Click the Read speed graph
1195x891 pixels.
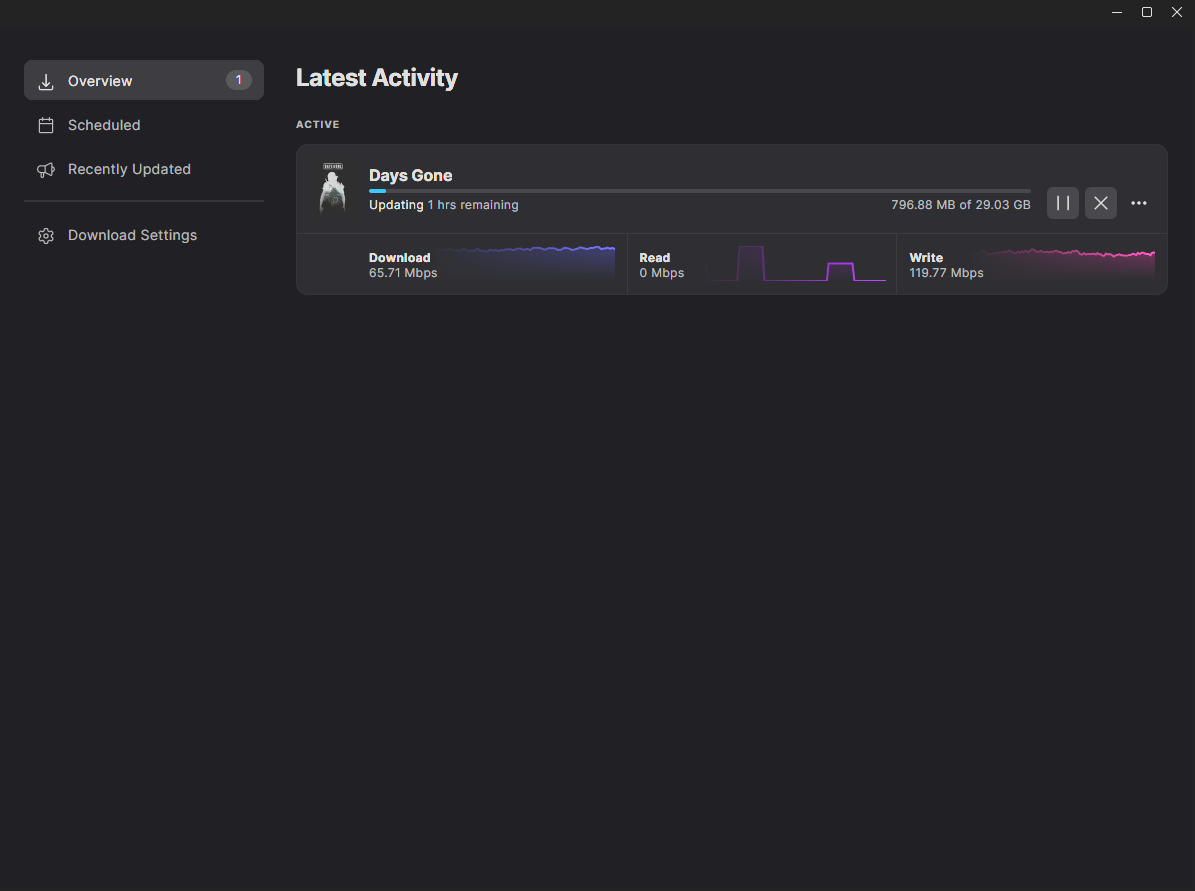pyautogui.click(x=796, y=263)
